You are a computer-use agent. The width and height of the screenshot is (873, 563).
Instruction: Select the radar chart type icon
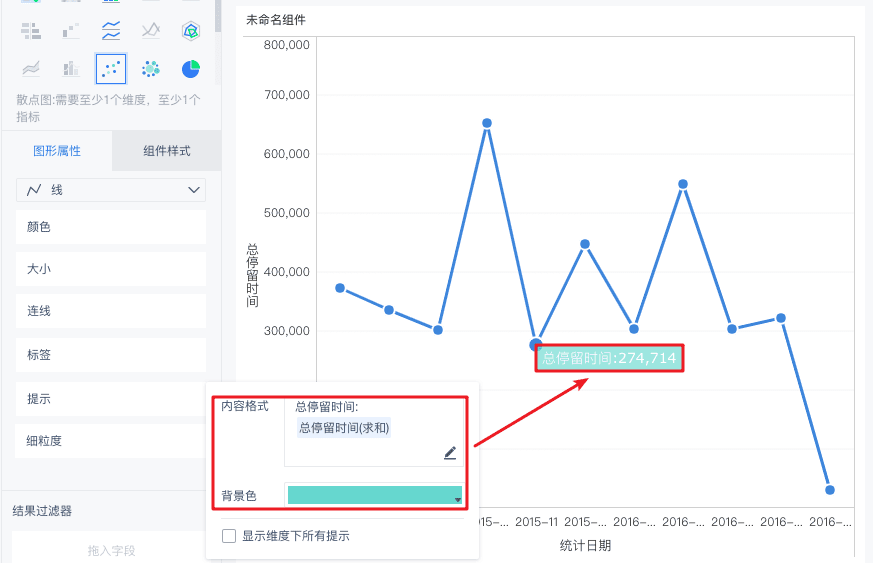(x=190, y=31)
